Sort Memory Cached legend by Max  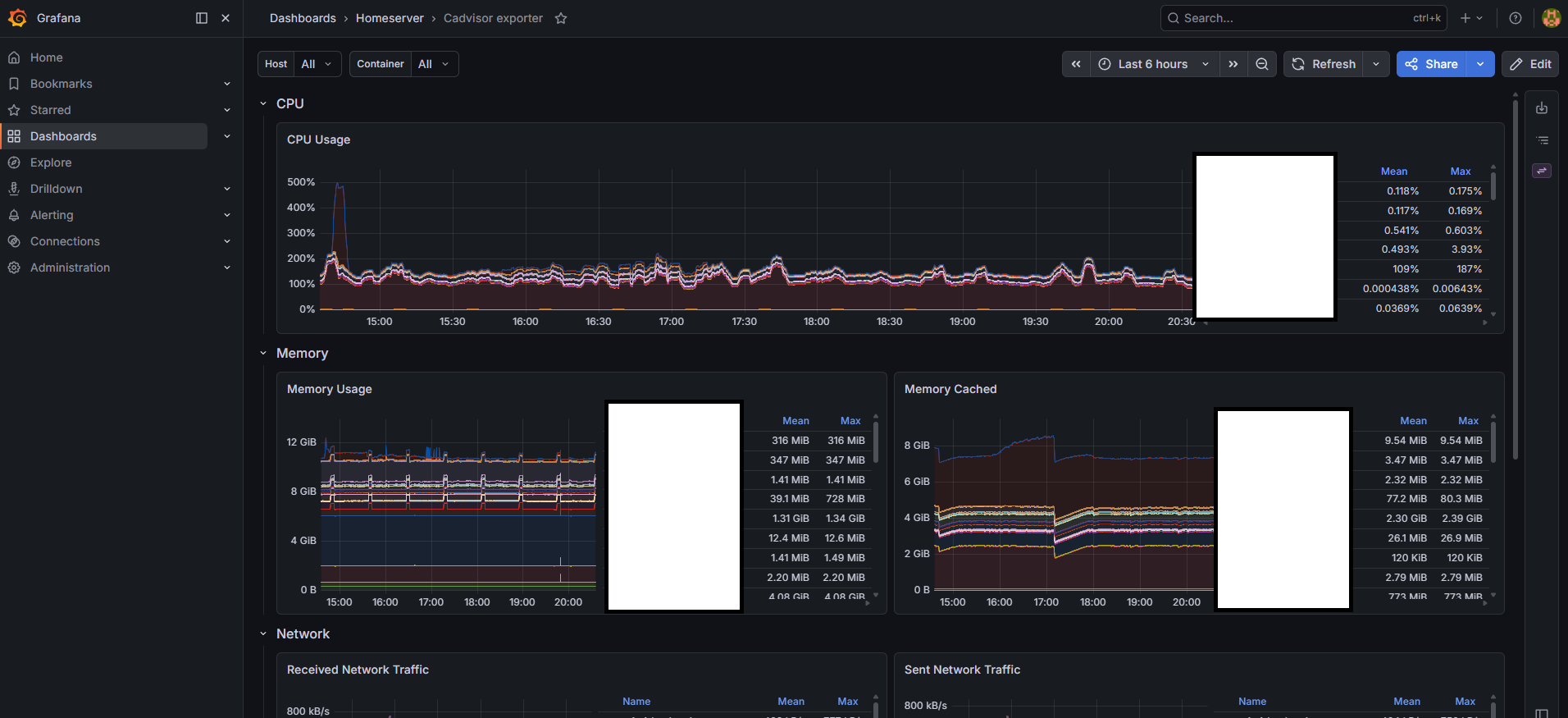click(x=1469, y=421)
